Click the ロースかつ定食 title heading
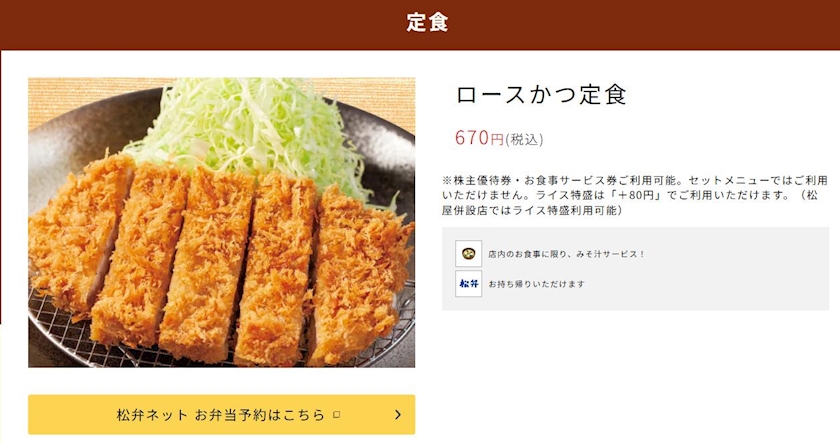Image resolution: width=840 pixels, height=444 pixels. (x=541, y=95)
